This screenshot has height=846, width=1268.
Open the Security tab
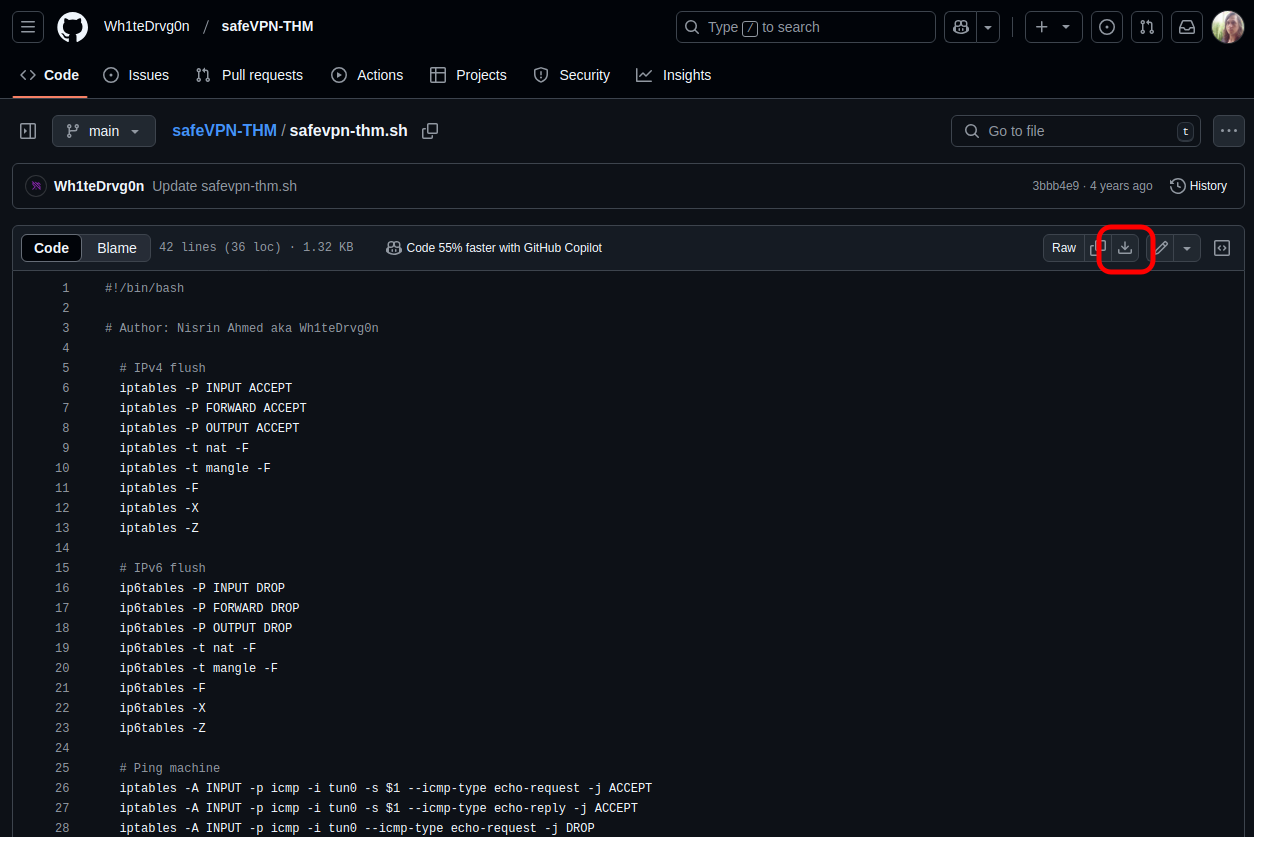point(572,75)
